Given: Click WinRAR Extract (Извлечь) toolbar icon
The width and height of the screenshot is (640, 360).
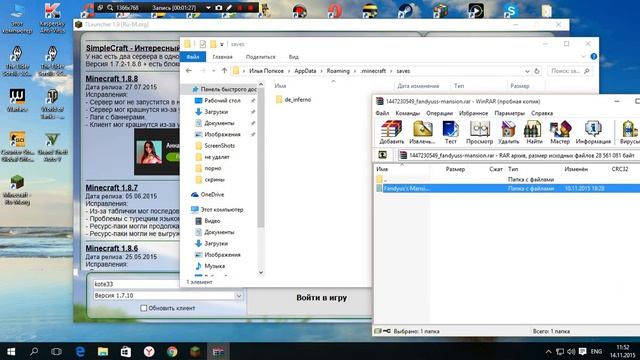Looking at the screenshot, I should [422, 132].
